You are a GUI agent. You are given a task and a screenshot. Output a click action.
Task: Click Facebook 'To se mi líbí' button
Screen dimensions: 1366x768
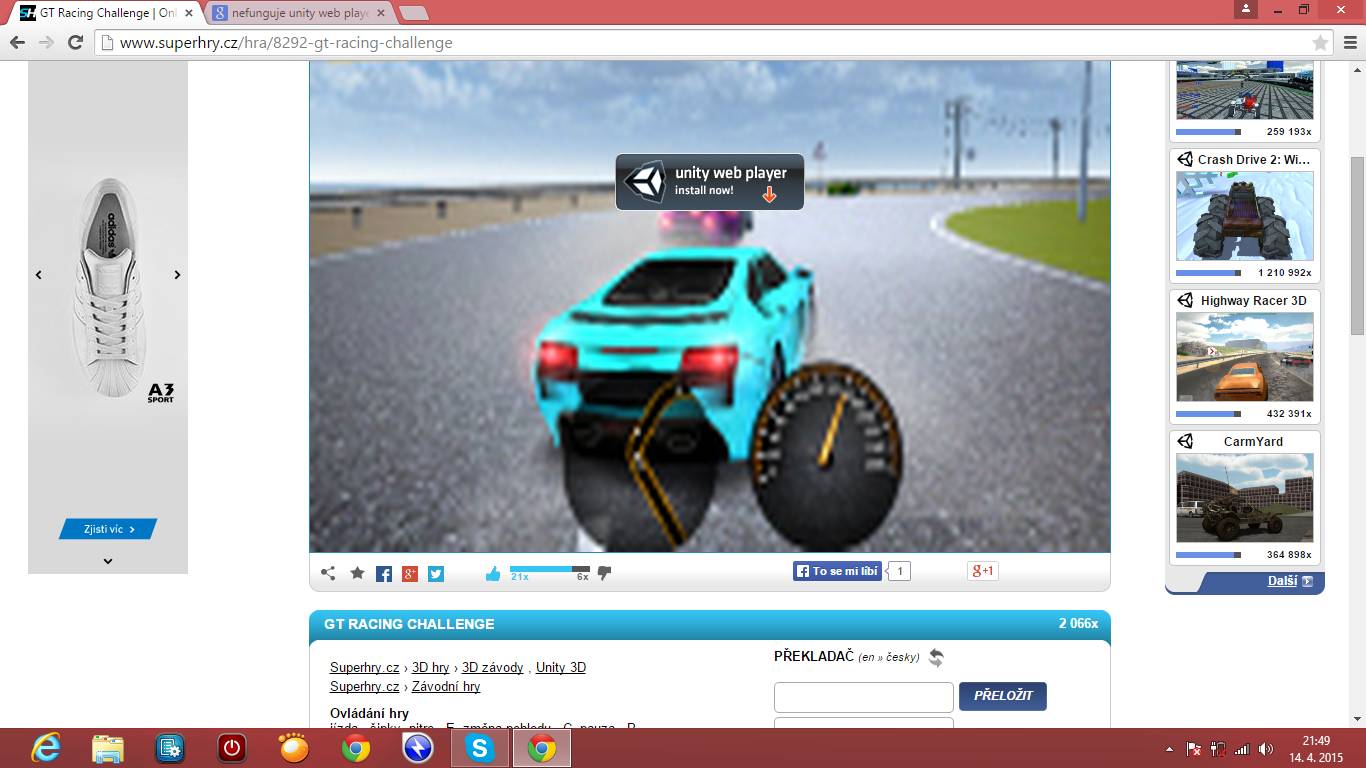(x=838, y=571)
